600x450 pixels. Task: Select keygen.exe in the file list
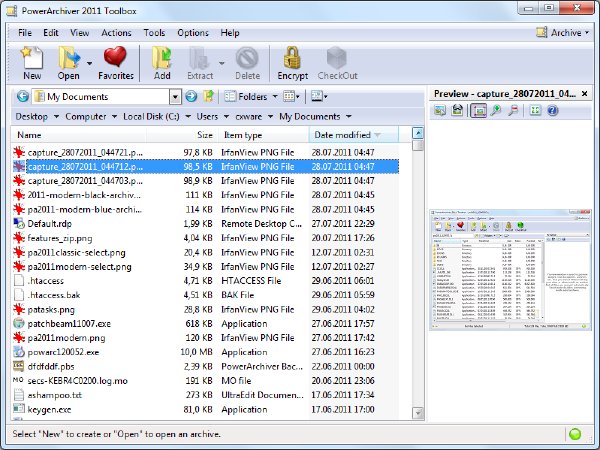click(x=205, y=409)
